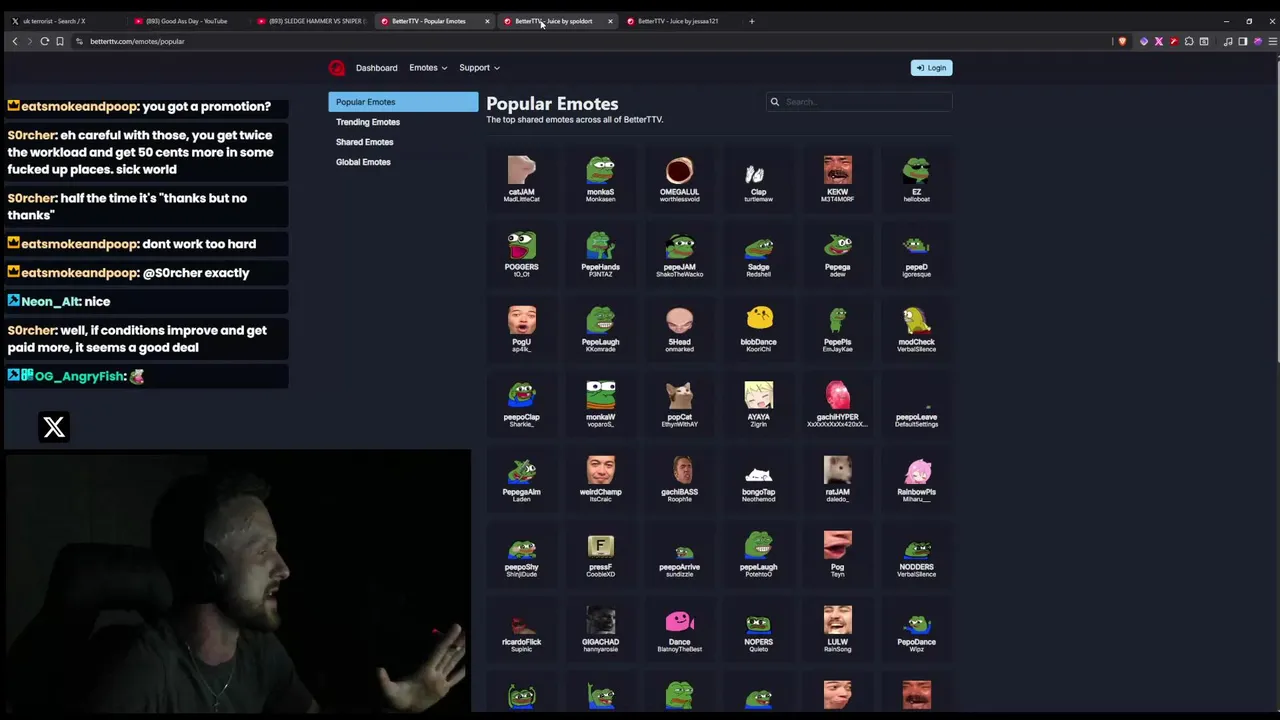Open the browser hamburger menu
Viewport: 1280px width, 720px height.
tap(1272, 41)
